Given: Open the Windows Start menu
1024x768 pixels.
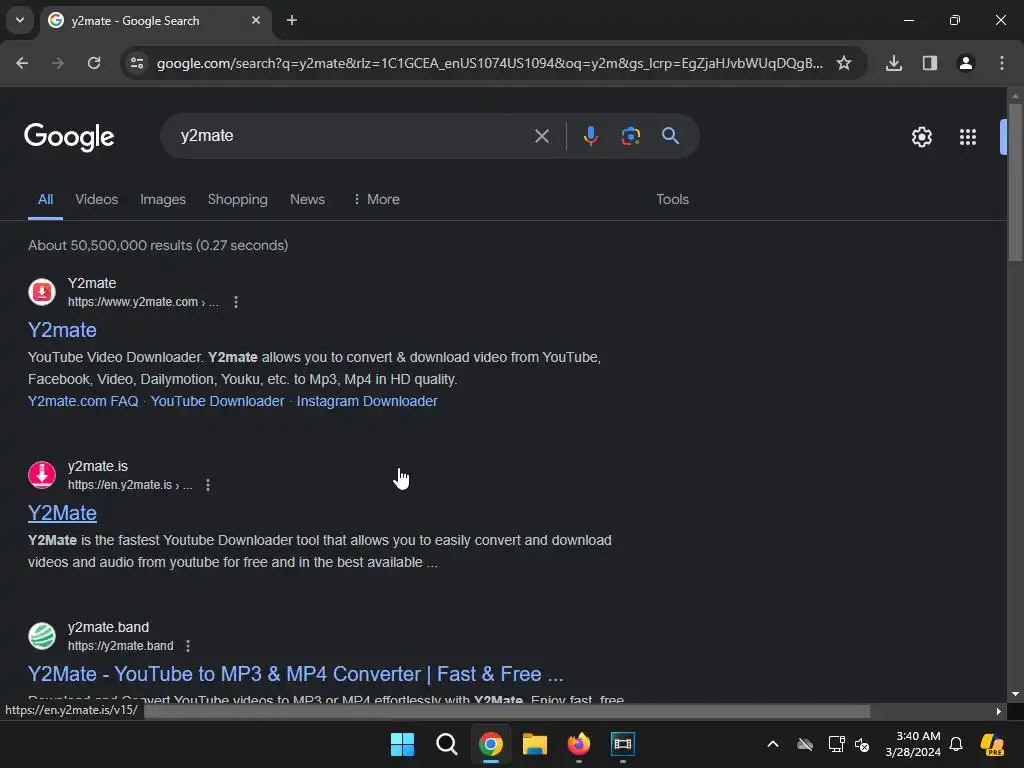Looking at the screenshot, I should [x=402, y=744].
